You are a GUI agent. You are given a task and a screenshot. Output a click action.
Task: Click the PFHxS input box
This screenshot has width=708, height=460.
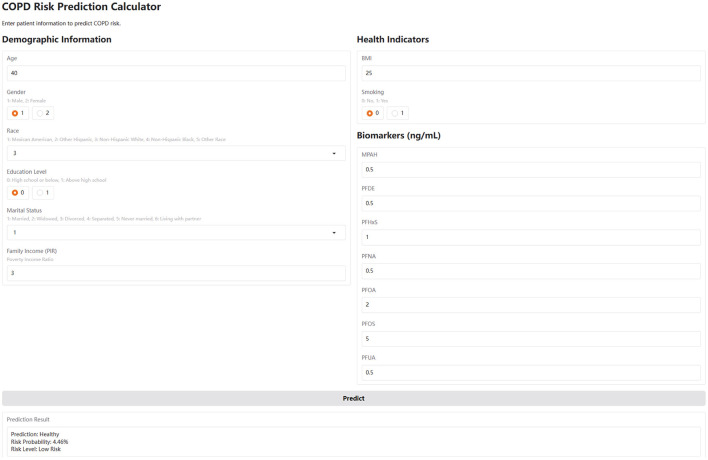point(531,237)
